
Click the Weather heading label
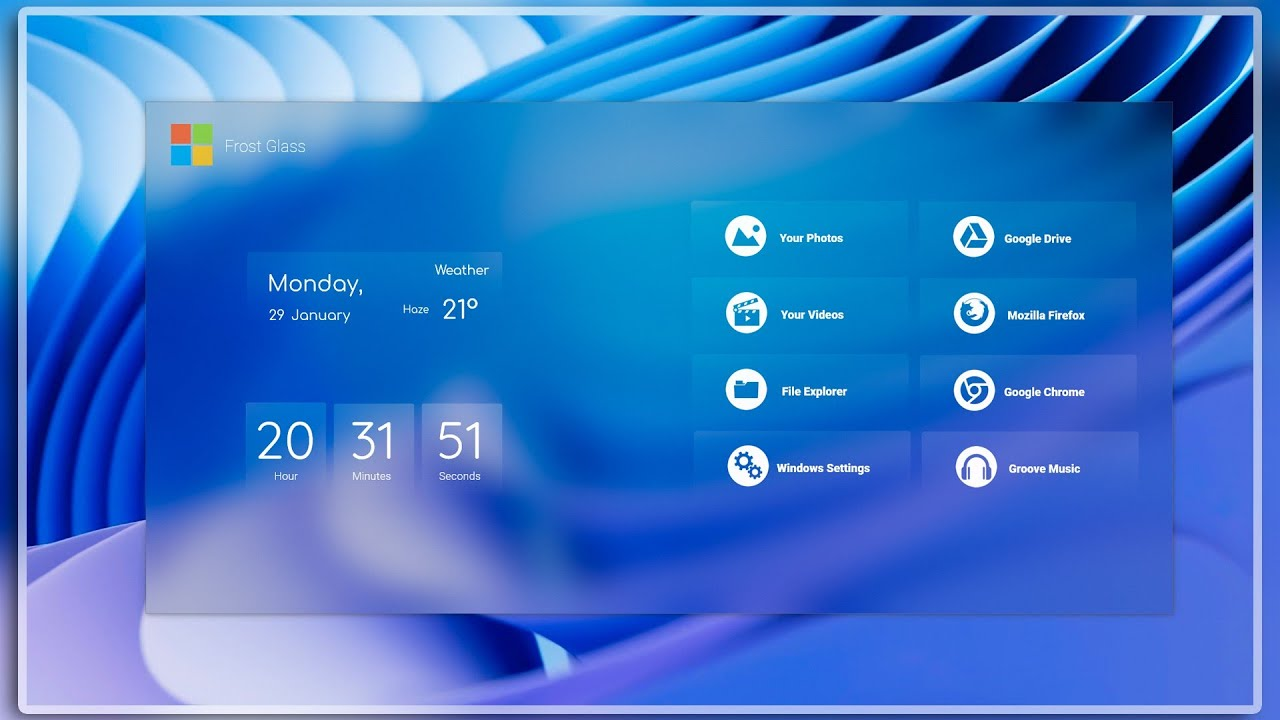pos(461,270)
